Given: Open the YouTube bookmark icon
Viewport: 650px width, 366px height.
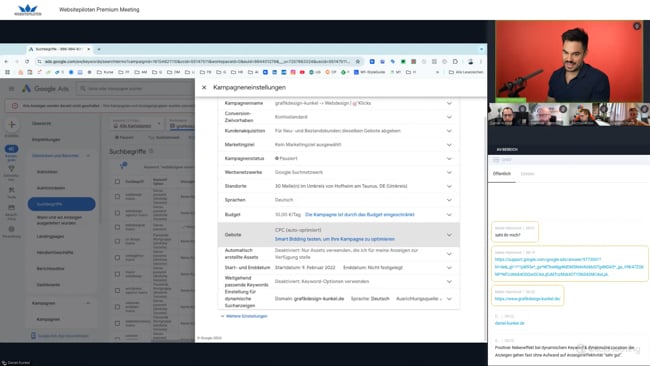Looking at the screenshot, I should point(302,72).
